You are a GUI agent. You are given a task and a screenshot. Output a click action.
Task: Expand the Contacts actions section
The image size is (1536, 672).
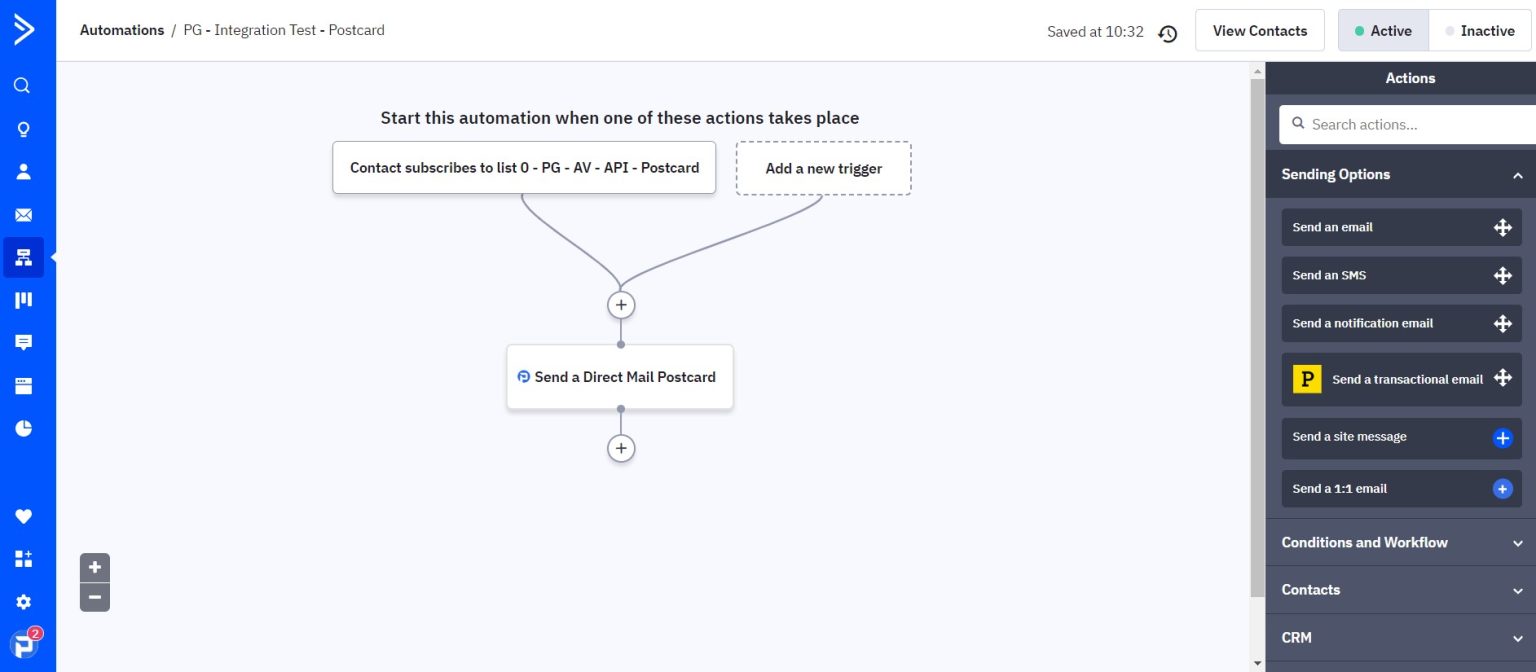(x=1517, y=590)
